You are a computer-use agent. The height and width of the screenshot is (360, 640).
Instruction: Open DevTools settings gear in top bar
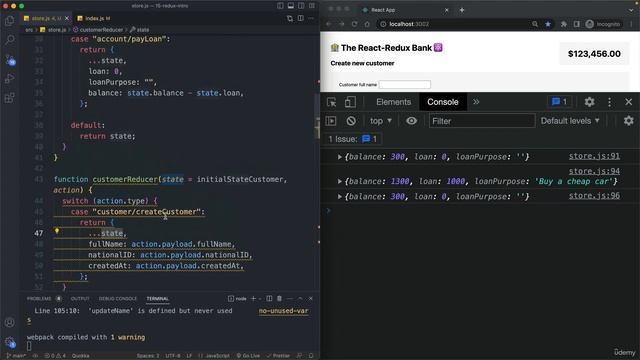(589, 102)
